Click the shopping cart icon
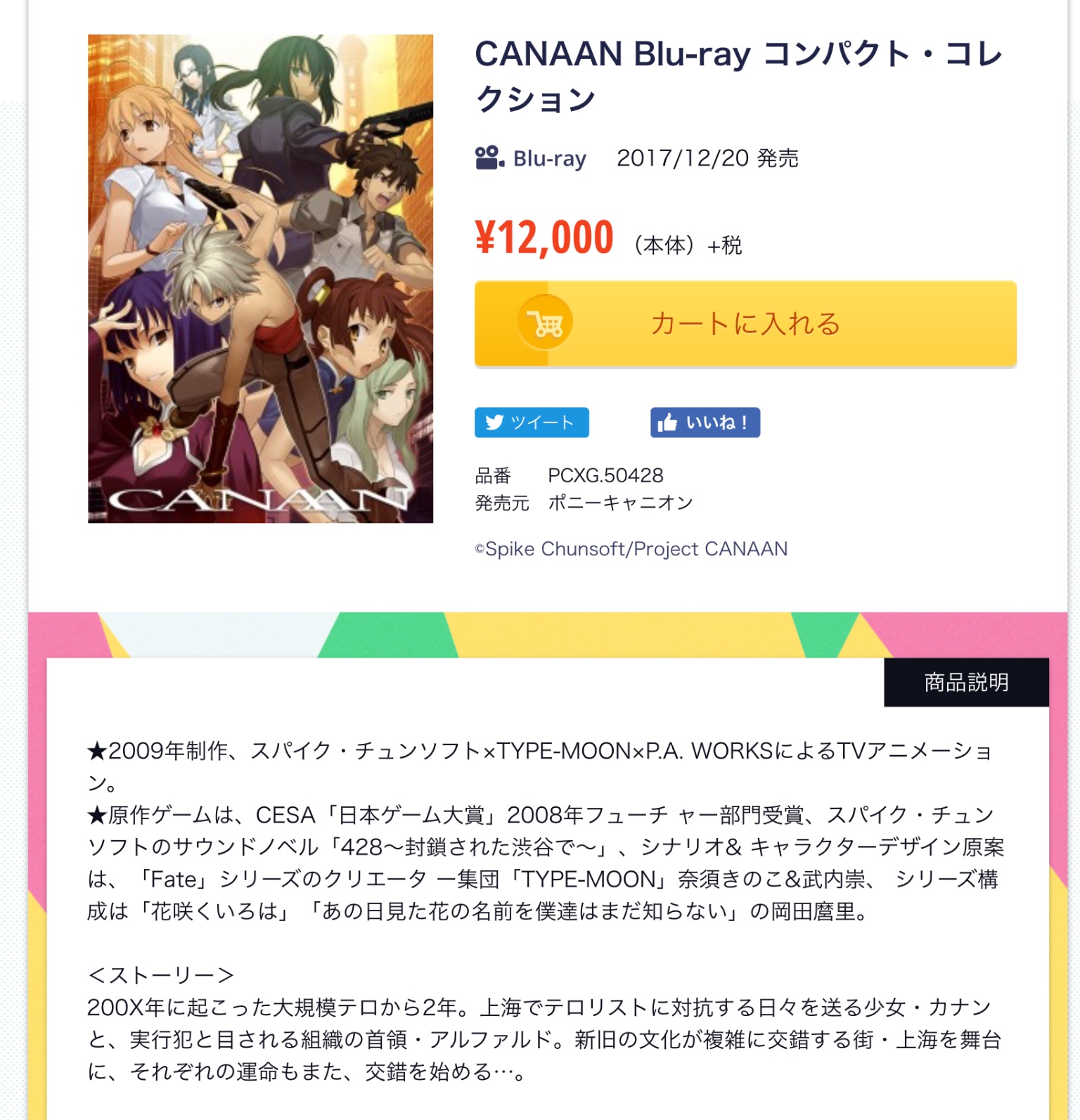The image size is (1080, 1120). point(546,323)
